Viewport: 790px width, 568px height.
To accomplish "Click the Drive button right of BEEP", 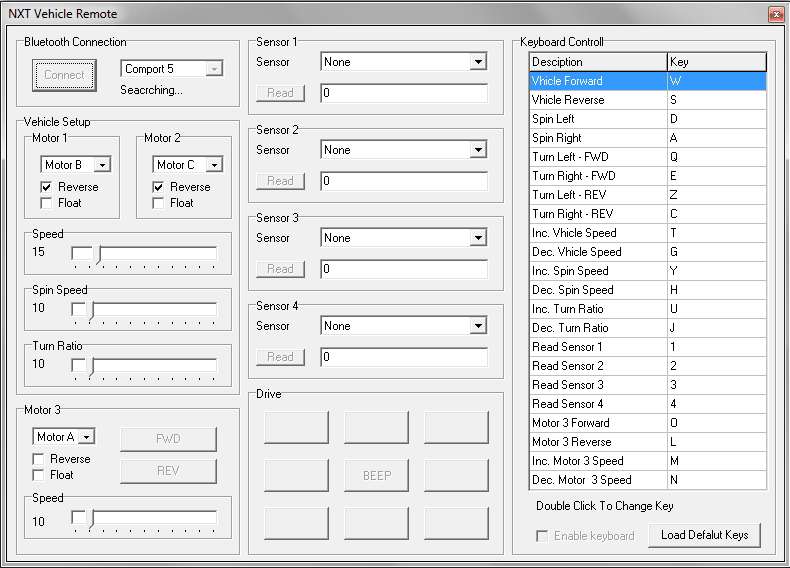I will 456,475.
